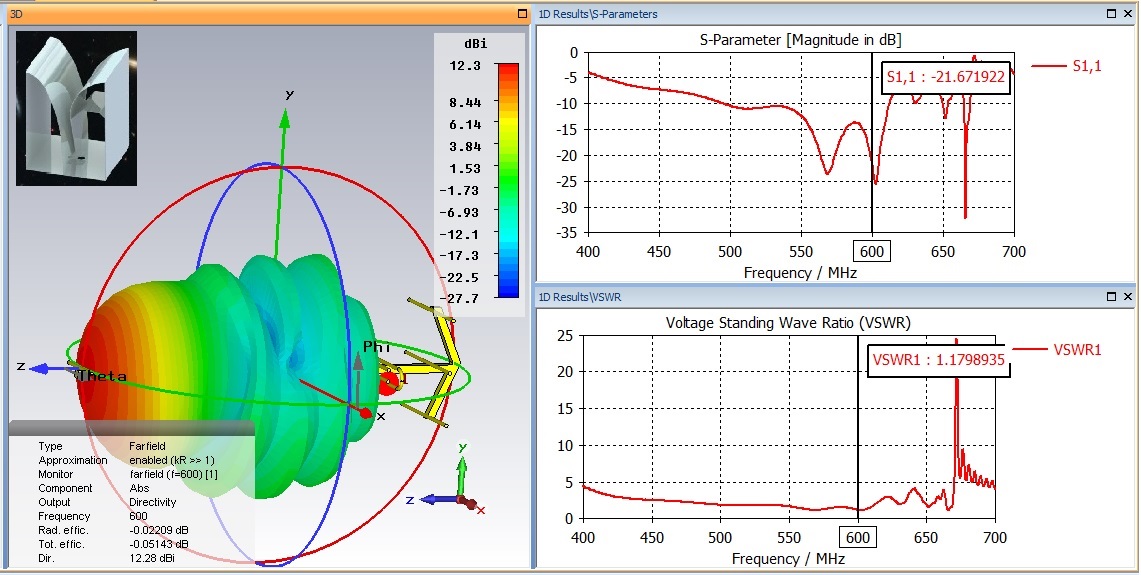Click the VSWR1 marker value box
Image resolution: width=1141 pixels, height=575 pixels.
pyautogui.click(x=938, y=360)
